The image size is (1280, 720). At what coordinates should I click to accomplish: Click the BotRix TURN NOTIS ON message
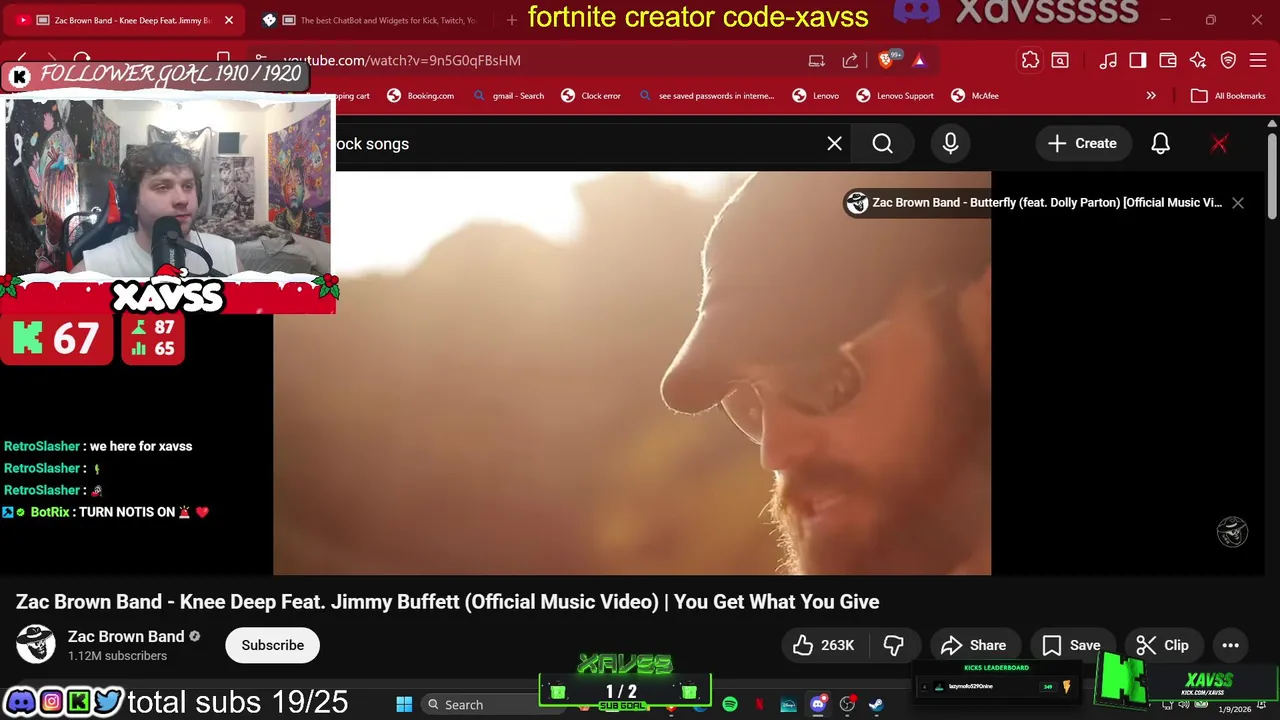[105, 512]
